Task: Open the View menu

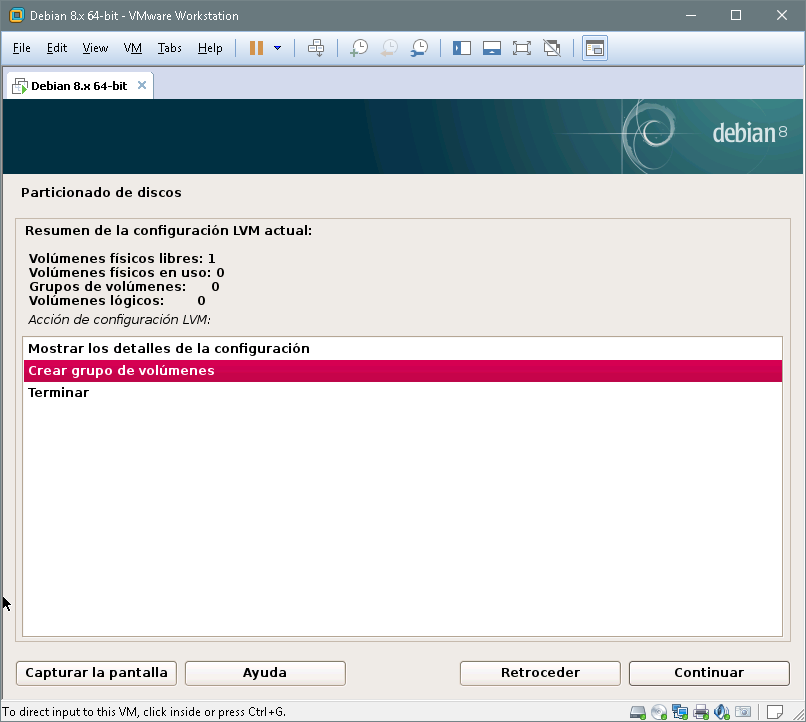Action: pyautogui.click(x=95, y=48)
